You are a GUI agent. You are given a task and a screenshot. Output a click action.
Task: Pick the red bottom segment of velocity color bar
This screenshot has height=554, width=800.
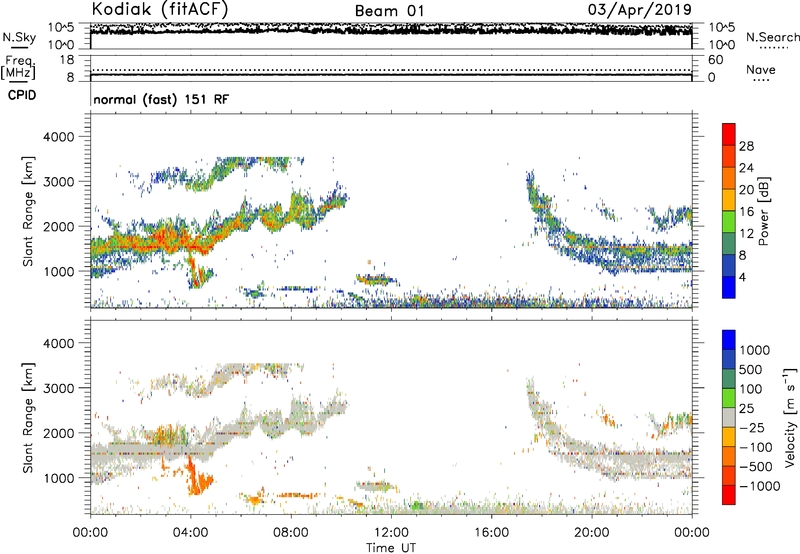(729, 495)
